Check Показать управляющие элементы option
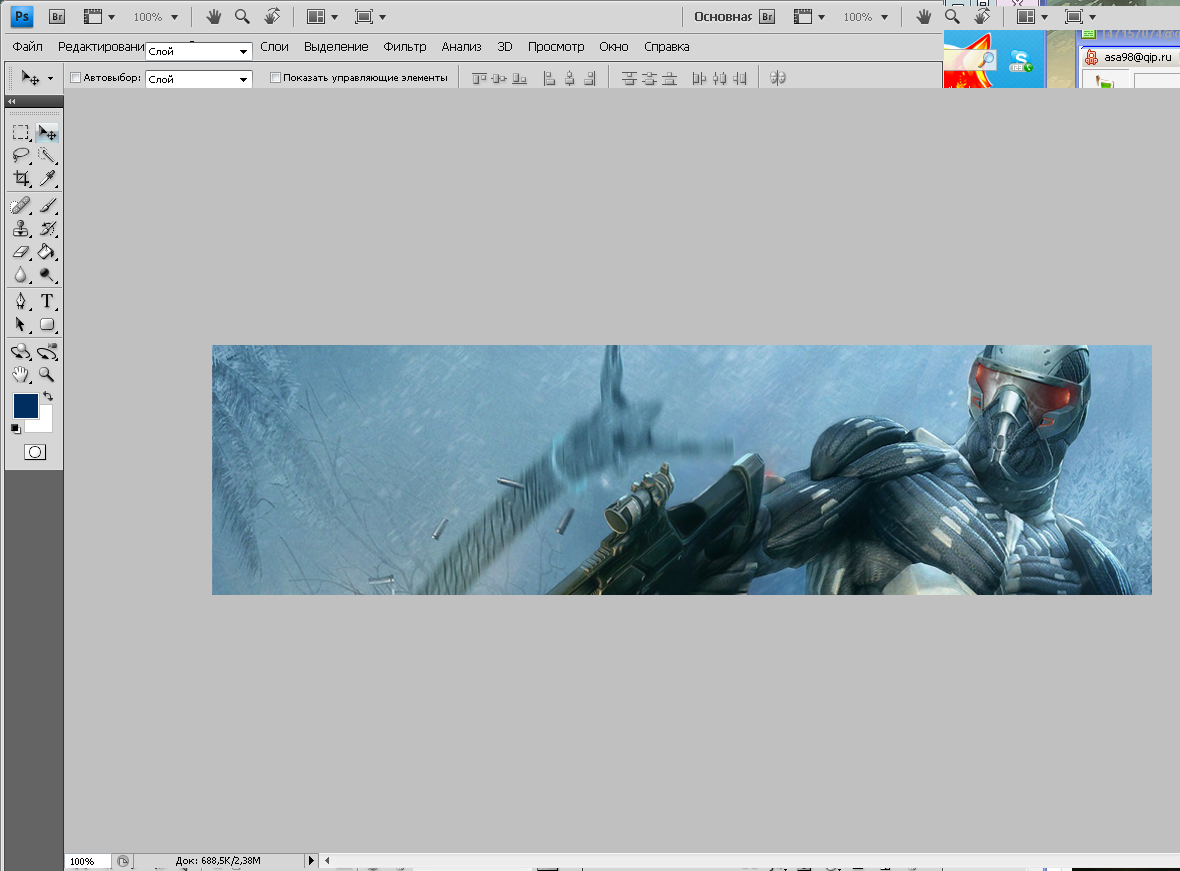Viewport: 1180px width, 871px height. 276,78
